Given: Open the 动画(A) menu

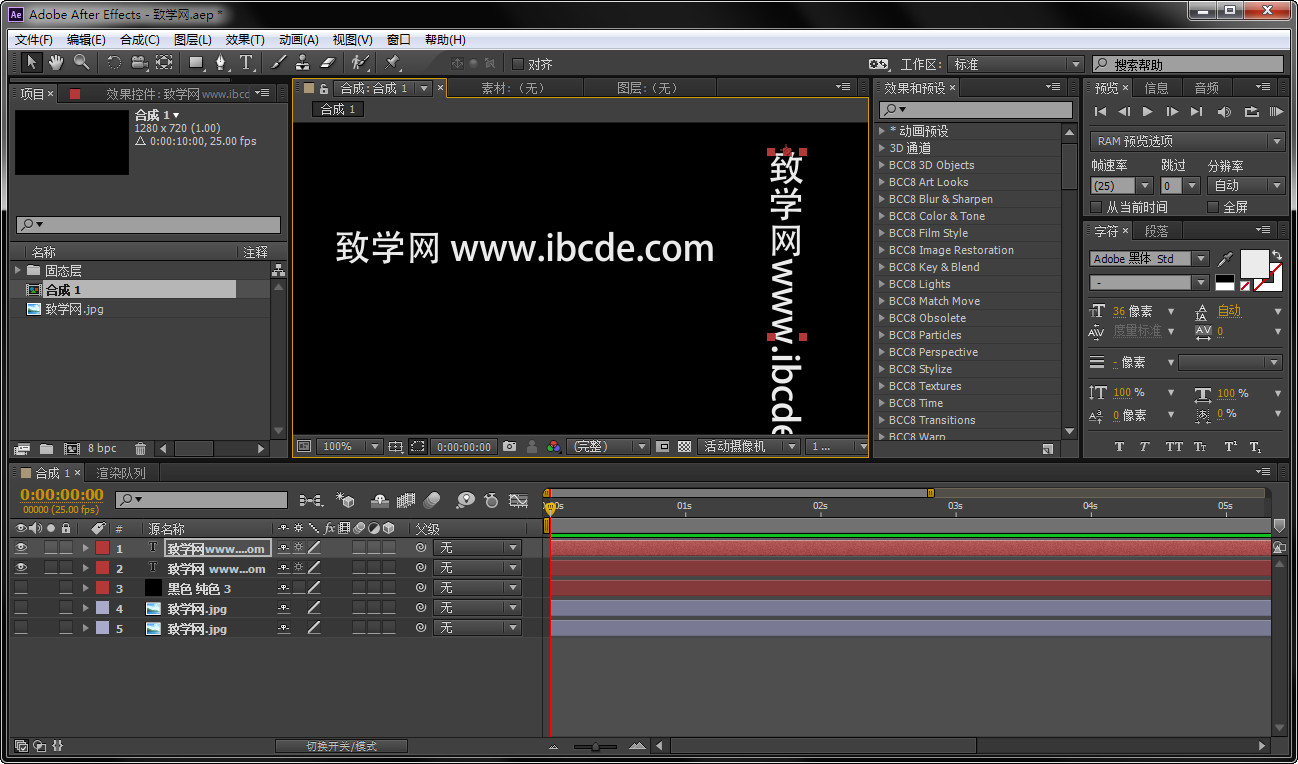Looking at the screenshot, I should click(299, 40).
